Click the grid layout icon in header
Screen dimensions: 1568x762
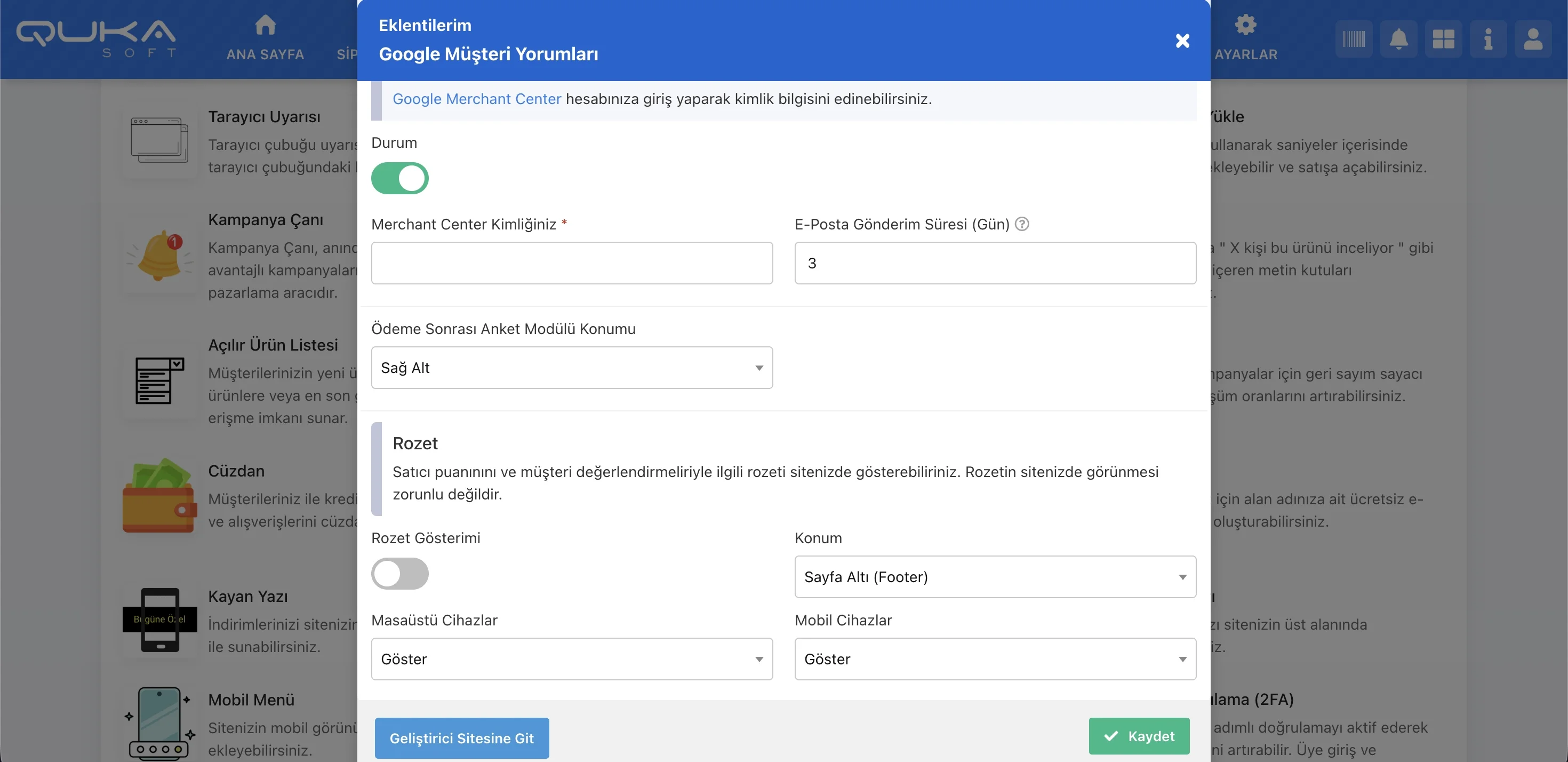click(1443, 39)
